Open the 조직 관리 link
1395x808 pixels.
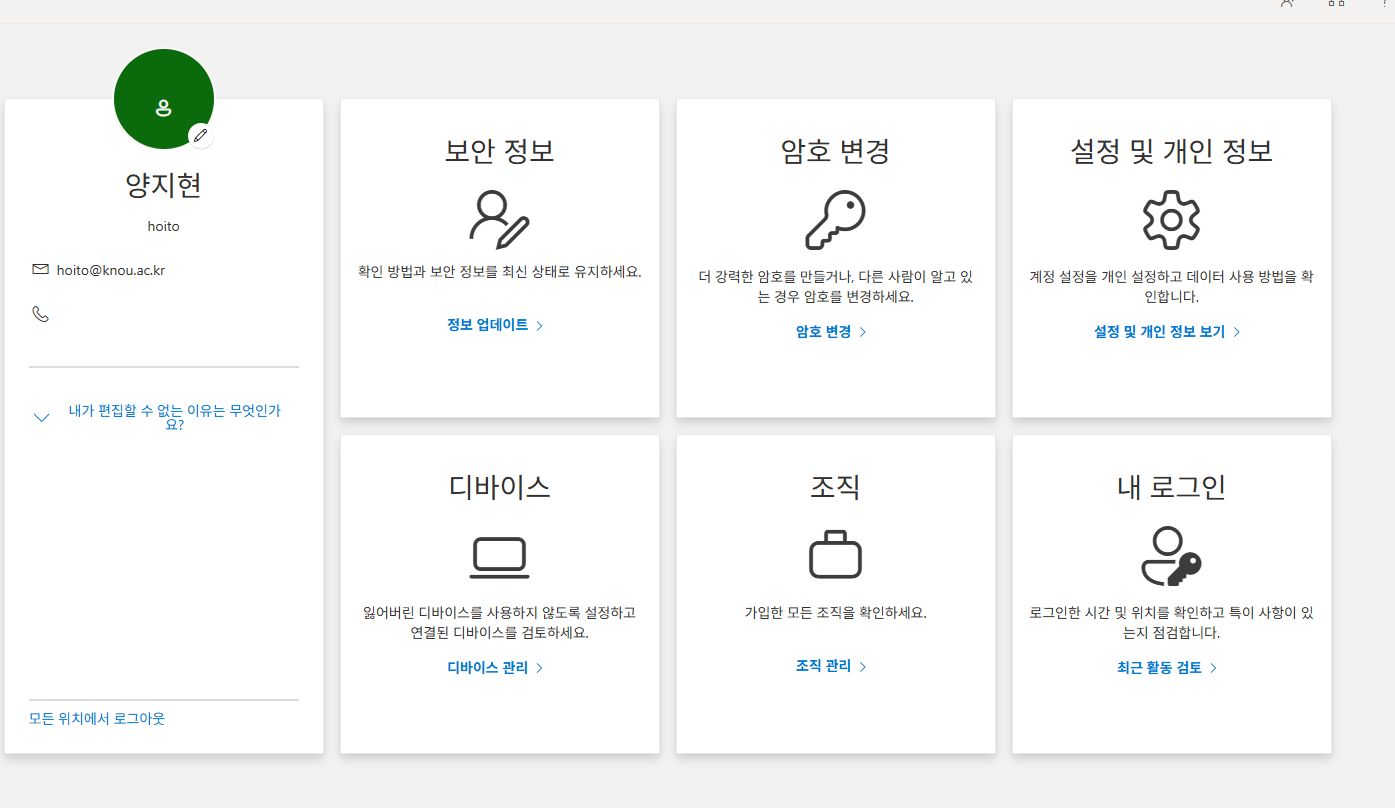tap(831, 666)
